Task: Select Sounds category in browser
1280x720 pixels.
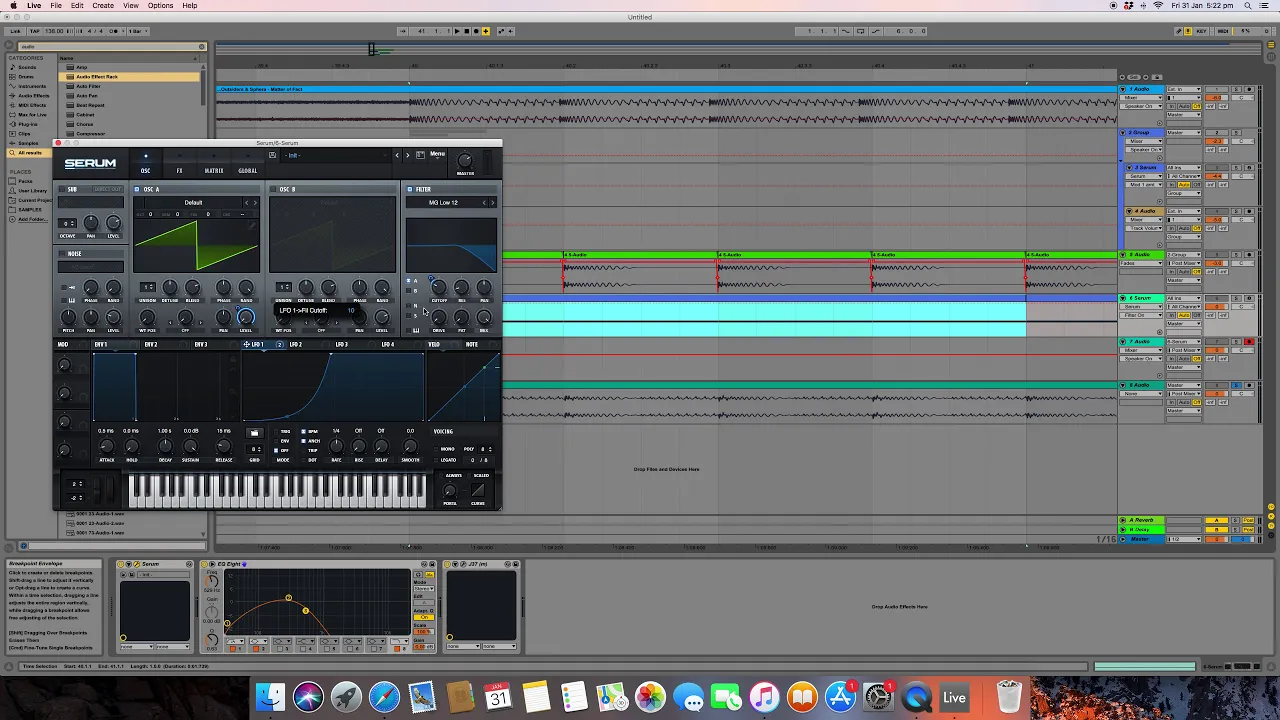Action: tap(28, 67)
